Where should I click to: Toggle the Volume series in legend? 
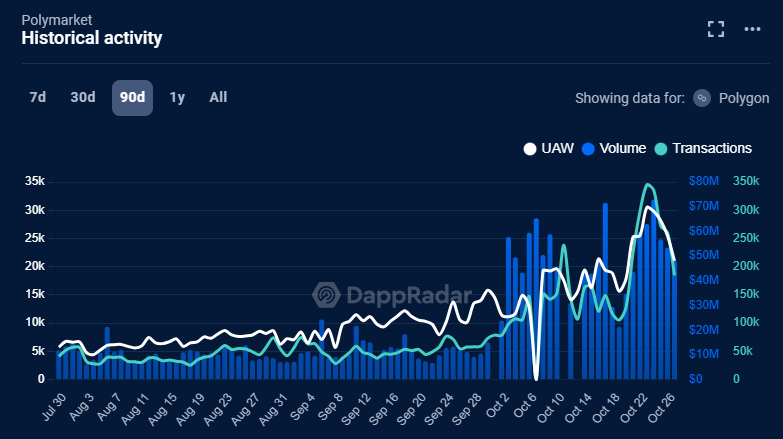[614, 149]
